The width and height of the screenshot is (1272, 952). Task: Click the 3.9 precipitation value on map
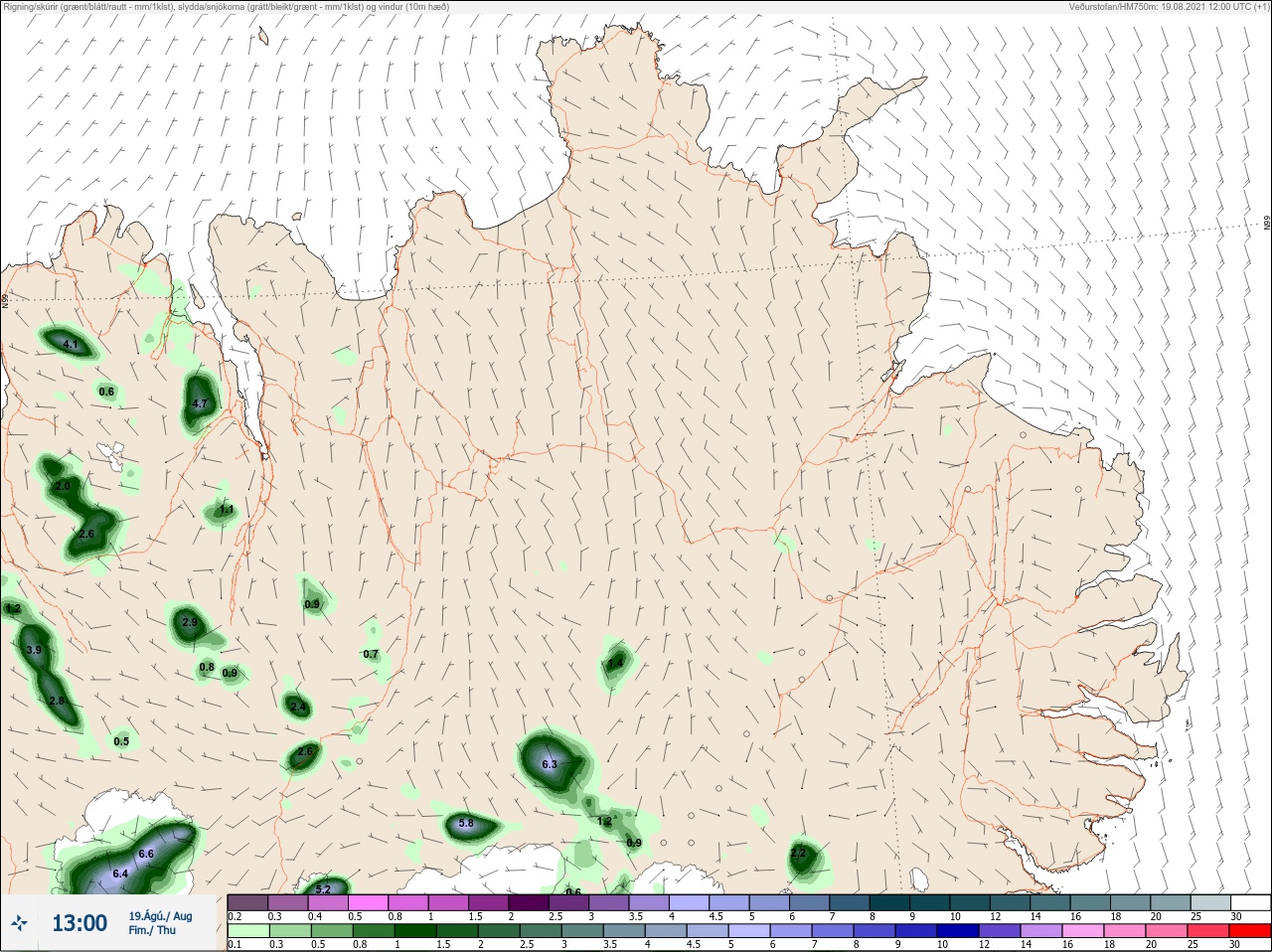tap(34, 650)
